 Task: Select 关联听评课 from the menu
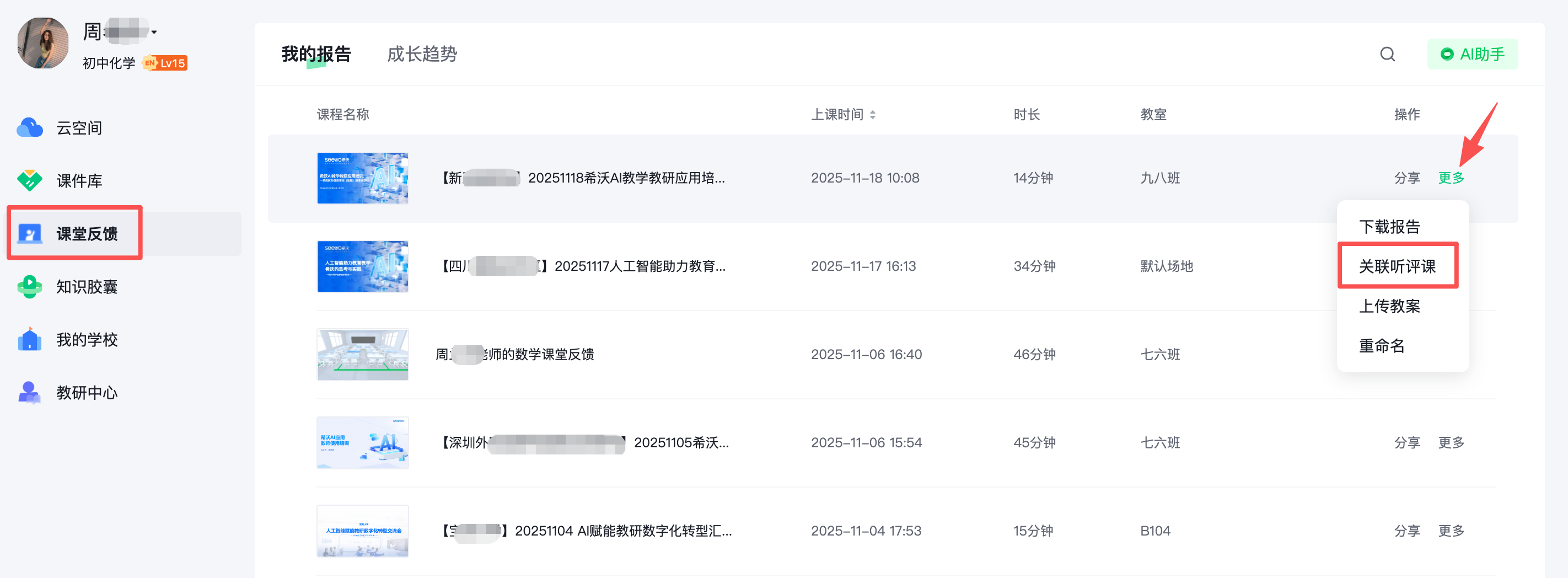[x=1397, y=266]
